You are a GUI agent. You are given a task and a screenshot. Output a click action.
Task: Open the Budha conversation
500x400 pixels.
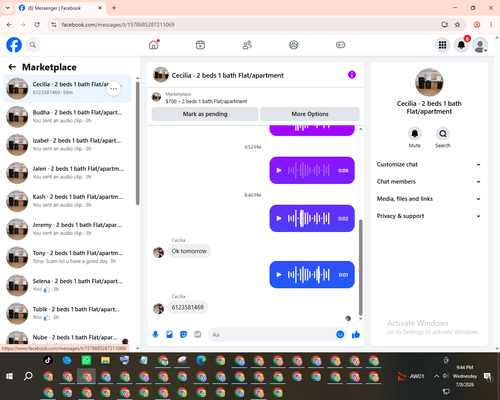(67, 117)
